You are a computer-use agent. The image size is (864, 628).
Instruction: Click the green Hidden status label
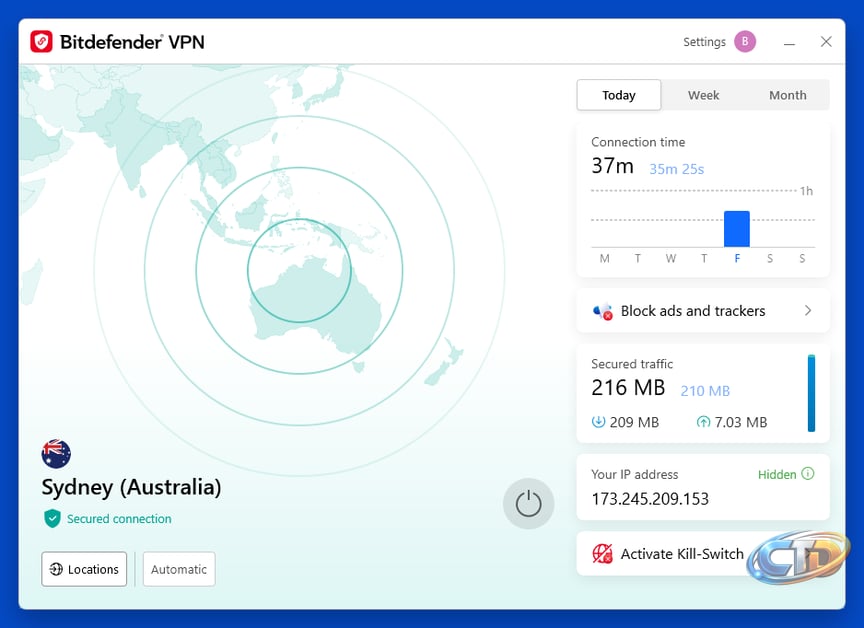[x=777, y=474]
